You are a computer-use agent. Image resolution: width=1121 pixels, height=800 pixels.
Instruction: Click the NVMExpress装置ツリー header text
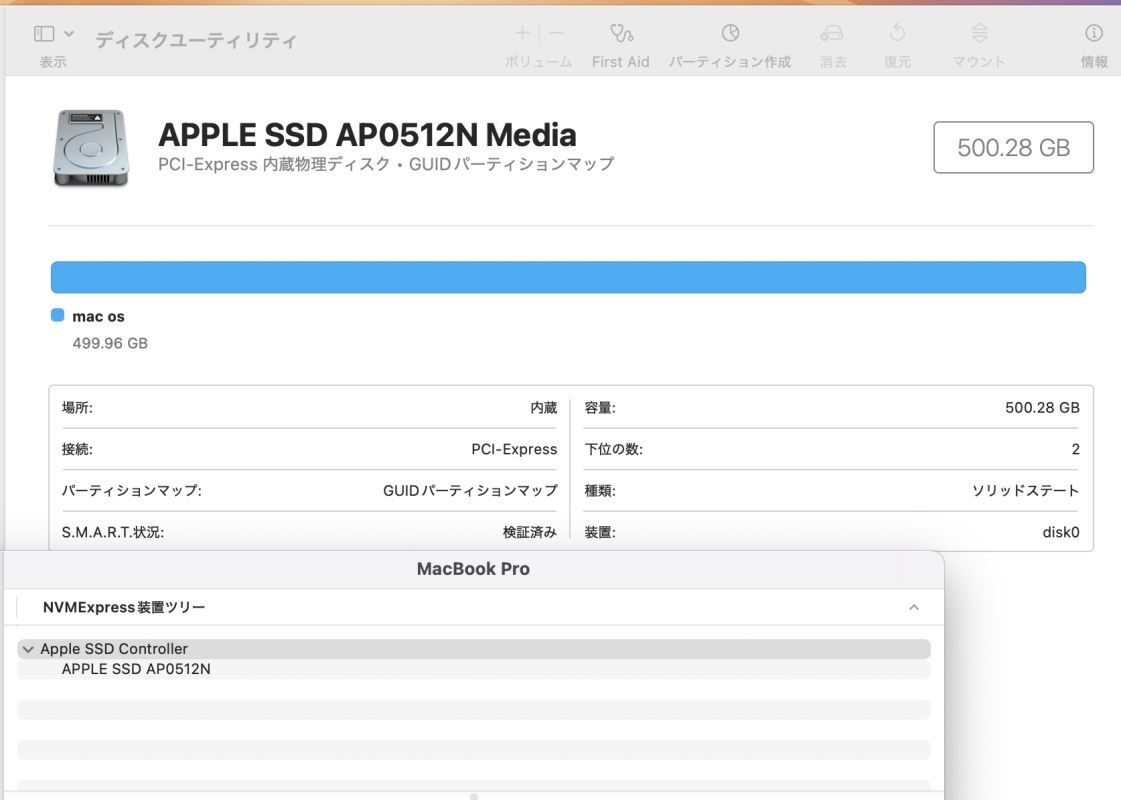tap(124, 607)
